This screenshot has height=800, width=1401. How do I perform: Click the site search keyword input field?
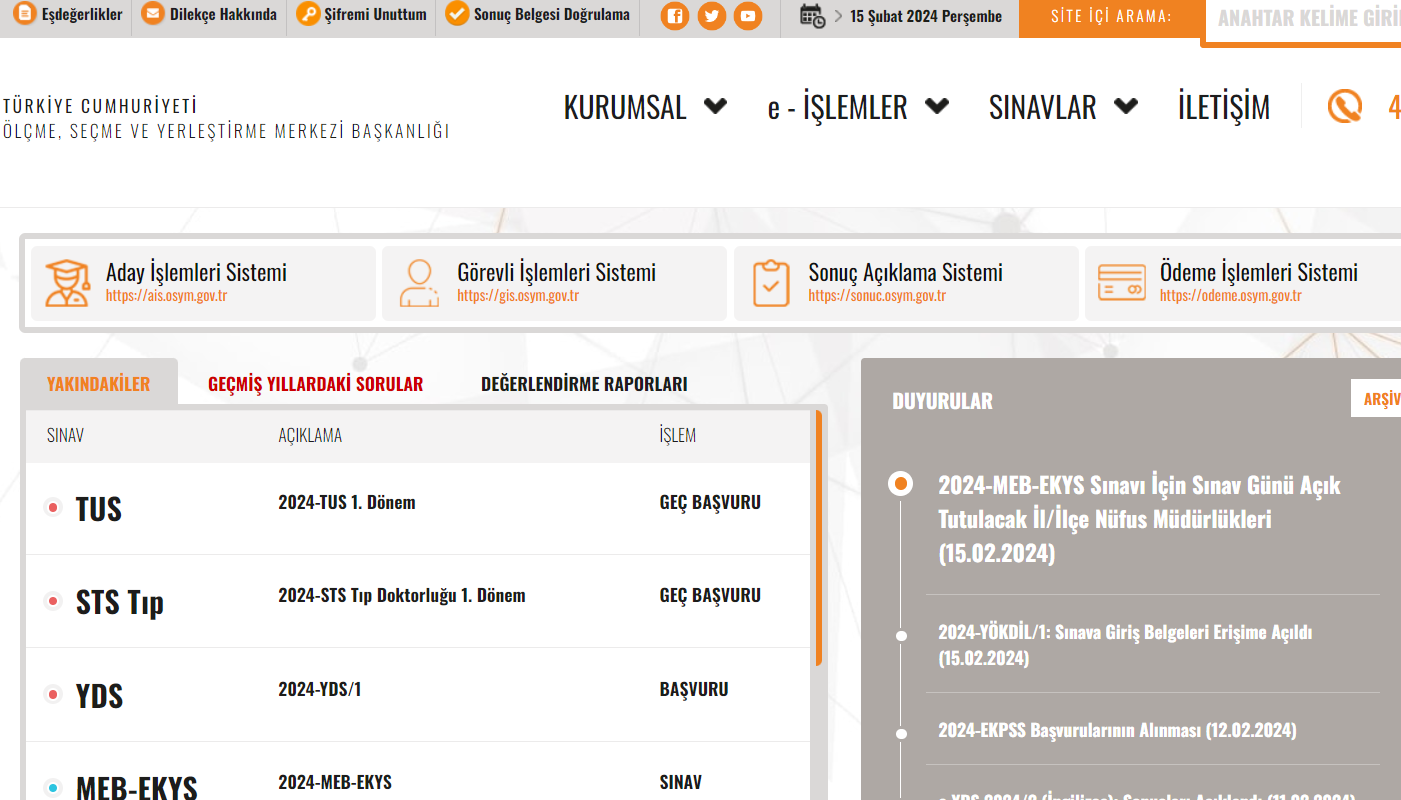pyautogui.click(x=1305, y=19)
